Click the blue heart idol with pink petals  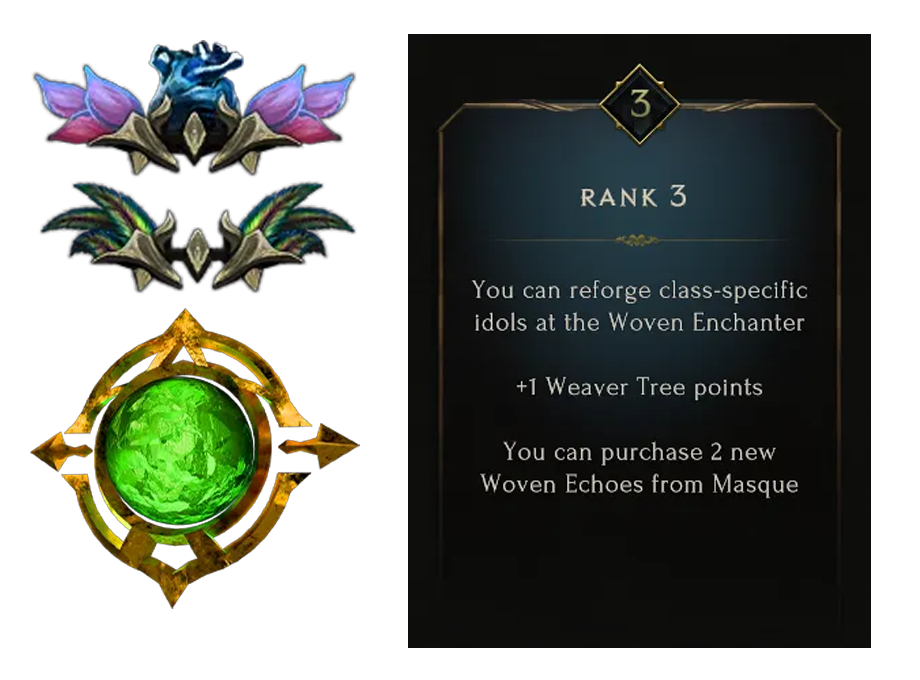click(194, 107)
